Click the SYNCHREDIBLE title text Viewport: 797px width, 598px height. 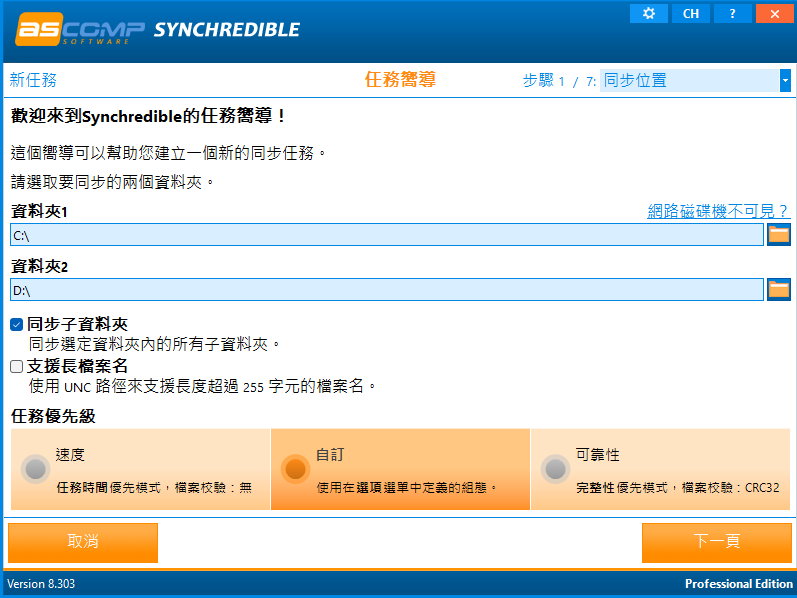[x=227, y=30]
